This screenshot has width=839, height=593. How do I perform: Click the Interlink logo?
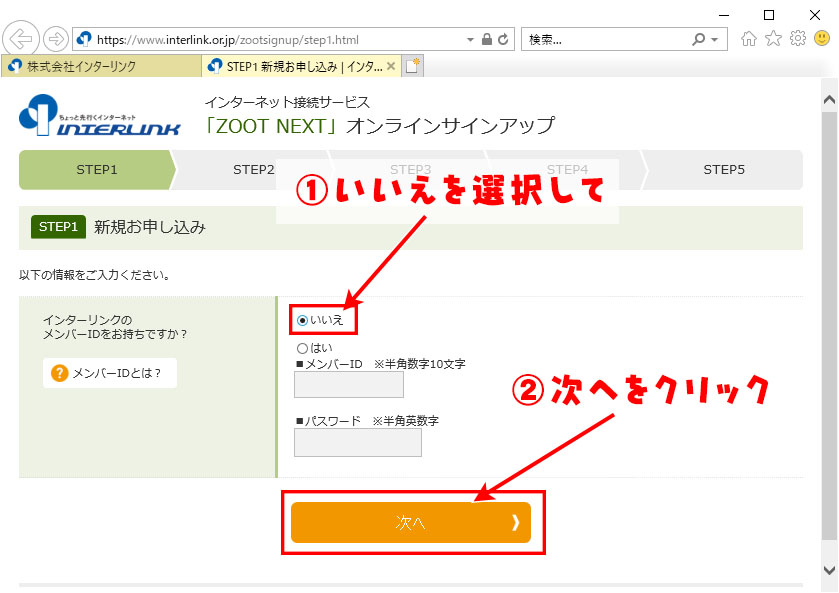[x=100, y=116]
